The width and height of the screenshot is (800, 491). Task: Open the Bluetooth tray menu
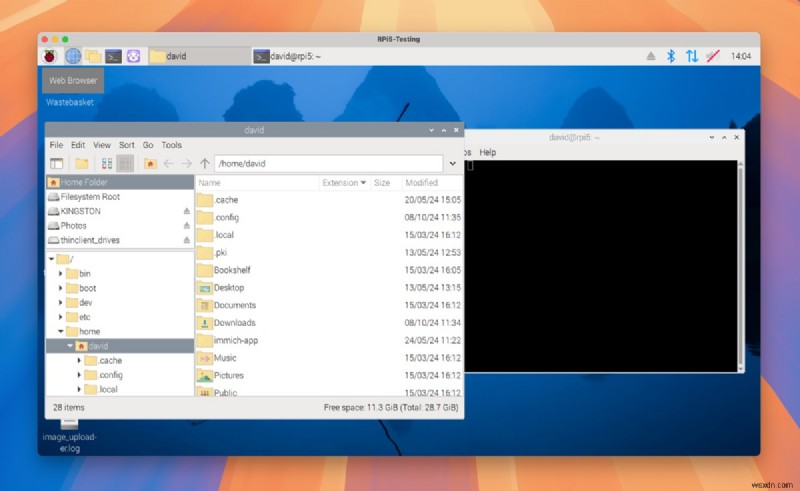pyautogui.click(x=671, y=56)
